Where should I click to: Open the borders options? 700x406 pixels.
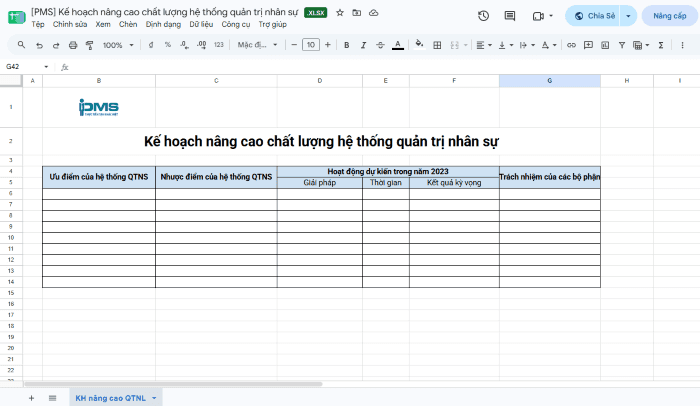[x=437, y=45]
